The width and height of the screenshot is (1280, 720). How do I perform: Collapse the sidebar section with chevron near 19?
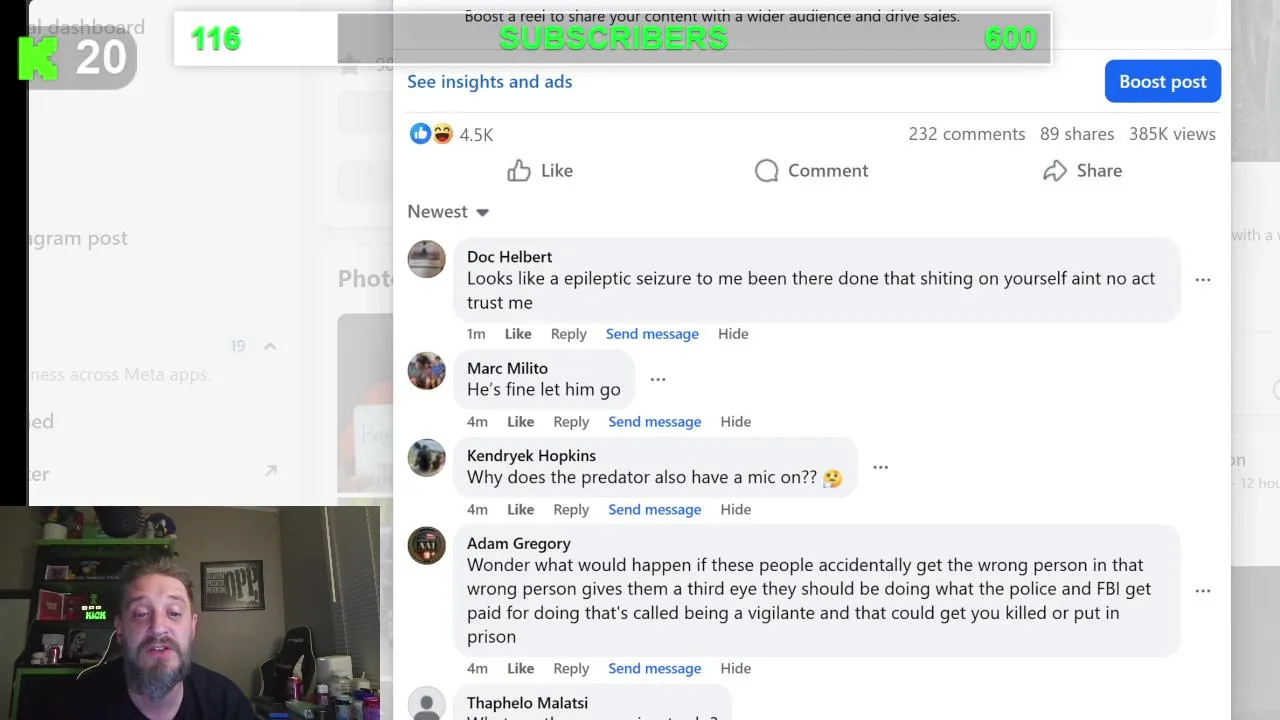pos(270,346)
